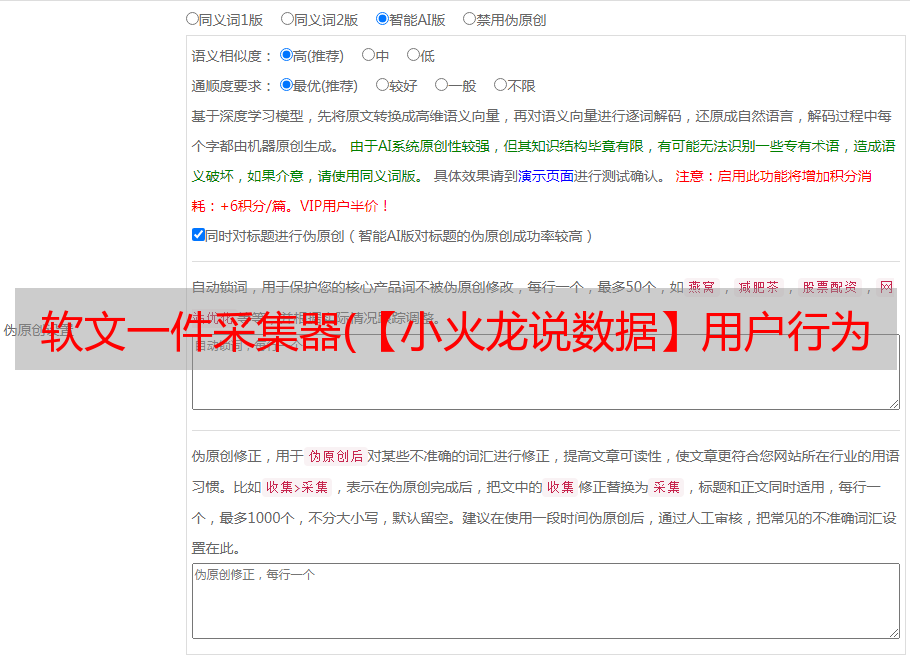Set 语义相似度 to 低
Image resolution: width=911 pixels, height=658 pixels.
click(413, 55)
